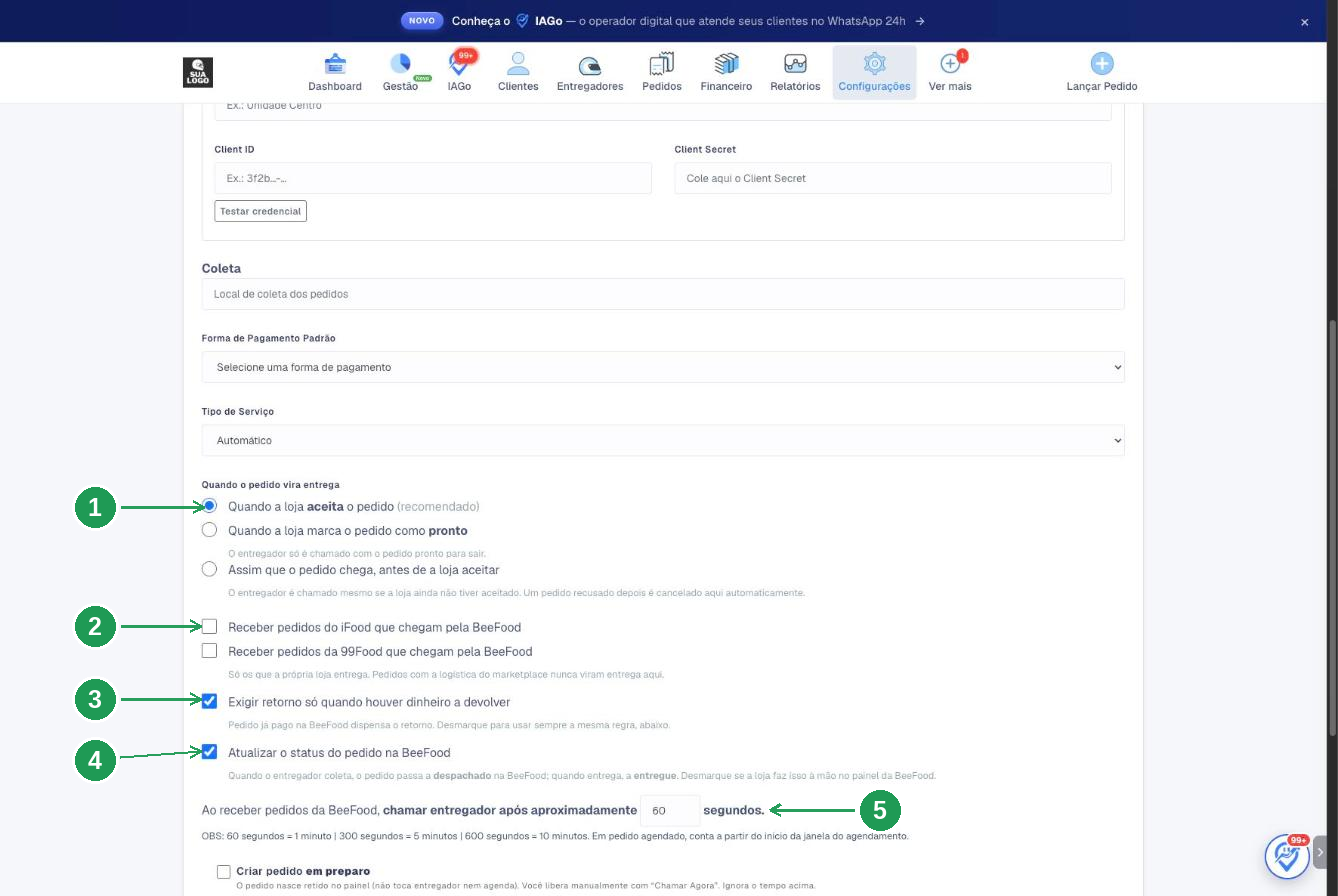Click the 'Forma de Pagamento Padrão' label
The width and height of the screenshot is (1338, 896).
[268, 339]
